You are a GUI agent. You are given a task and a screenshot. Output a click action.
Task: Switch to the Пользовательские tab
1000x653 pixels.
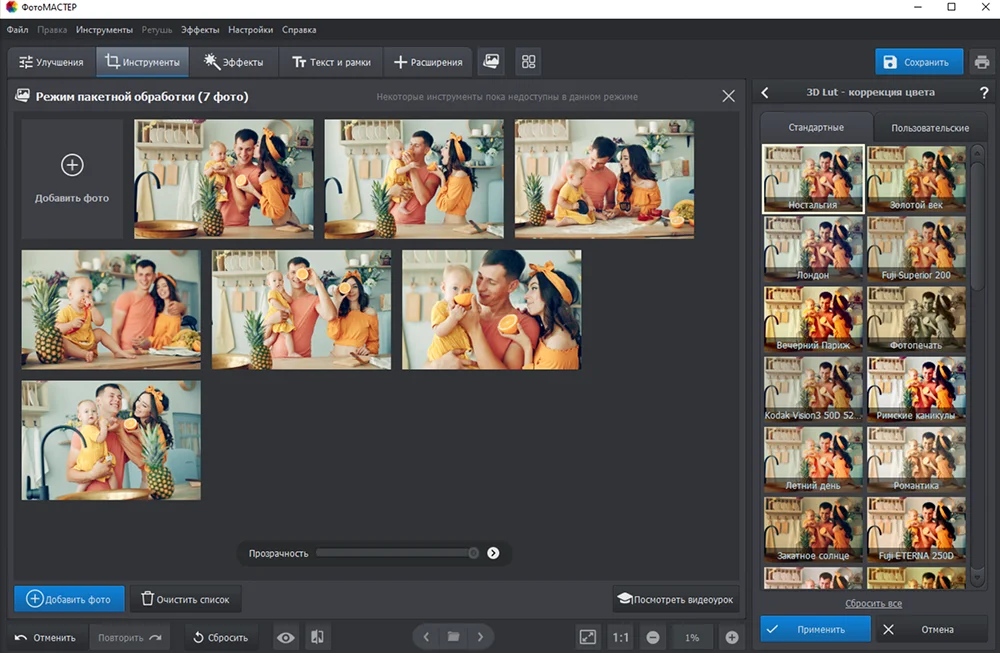click(930, 128)
